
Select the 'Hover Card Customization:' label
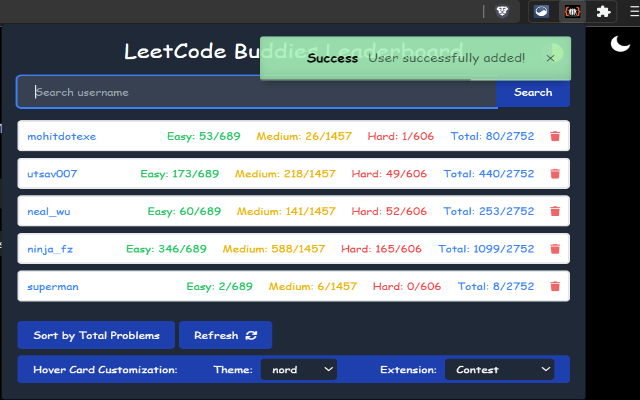click(105, 370)
